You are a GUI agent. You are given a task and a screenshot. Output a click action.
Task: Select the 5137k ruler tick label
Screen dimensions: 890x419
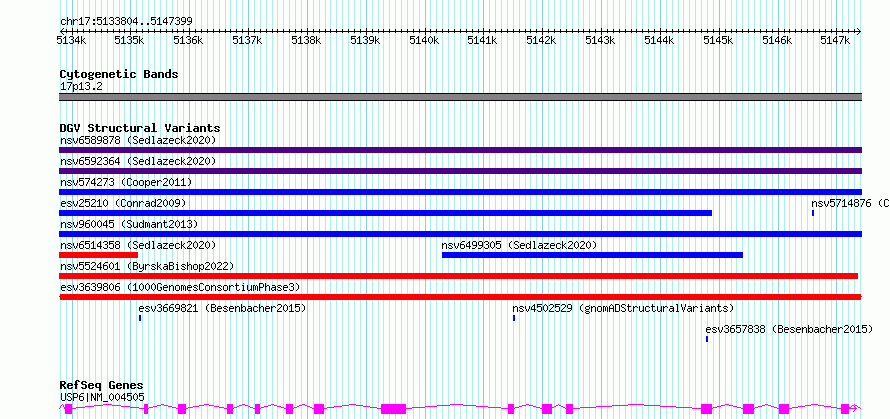click(x=247, y=40)
